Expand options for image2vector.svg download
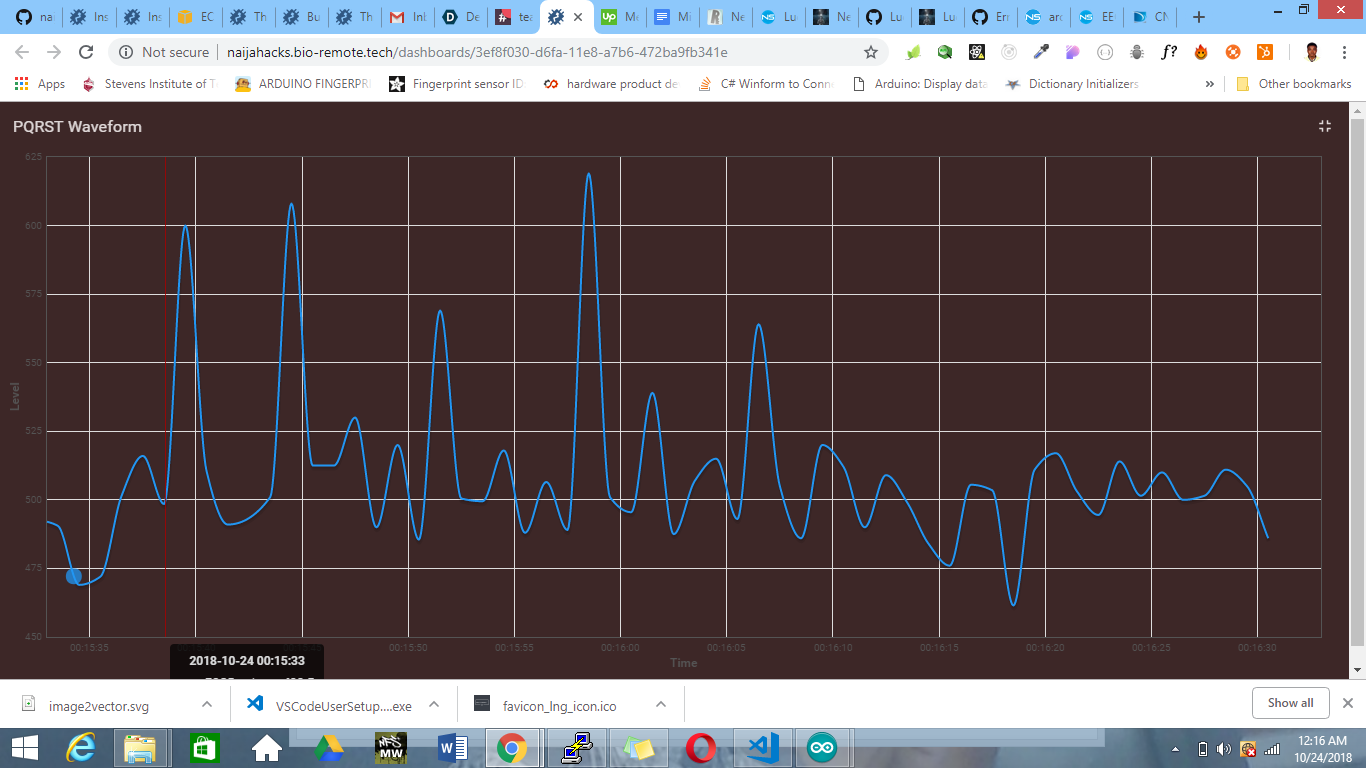 pos(207,704)
